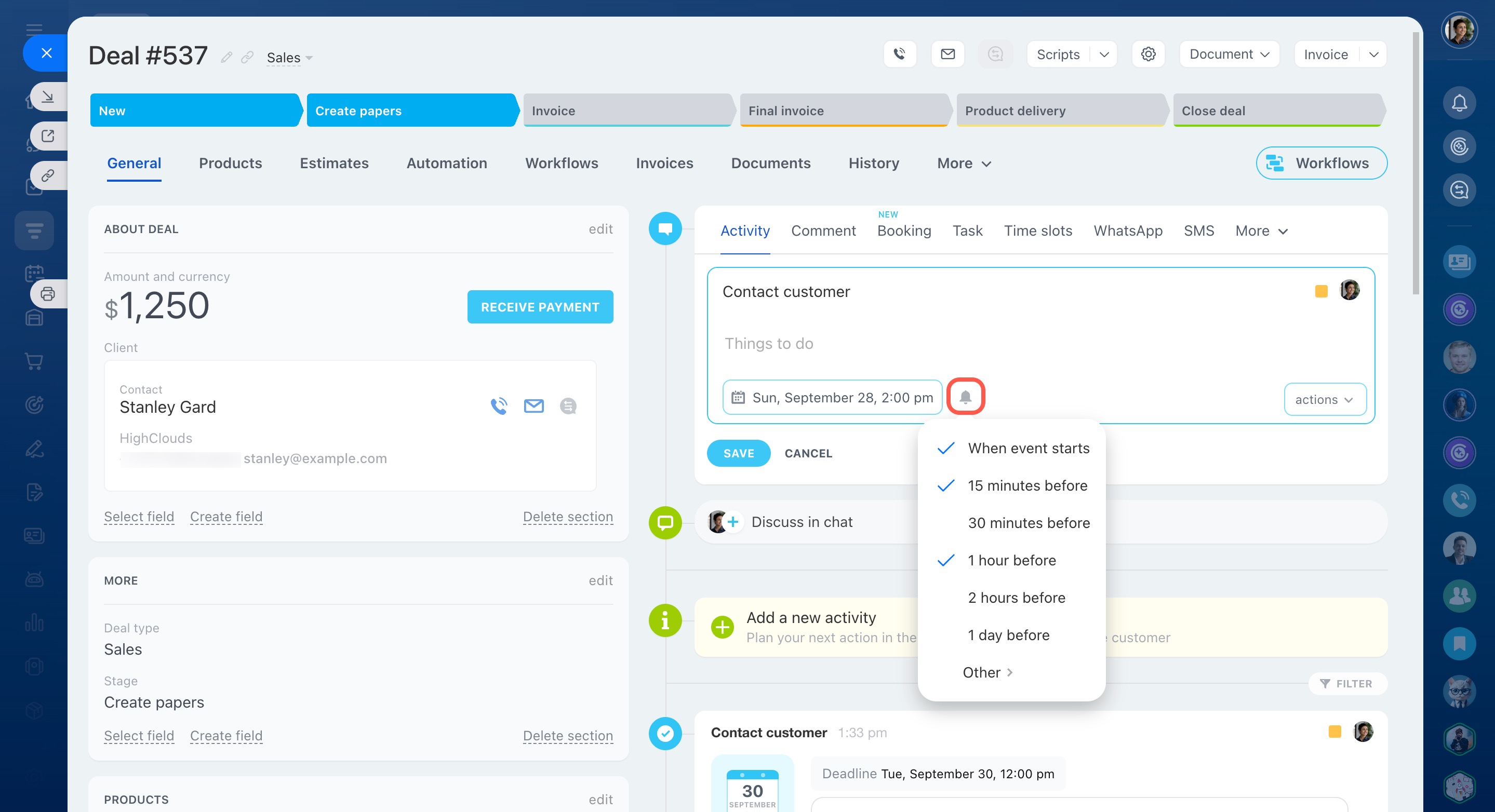The width and height of the screenshot is (1495, 812).
Task: Enable '30 minutes before' reminder option
Action: (x=1029, y=523)
